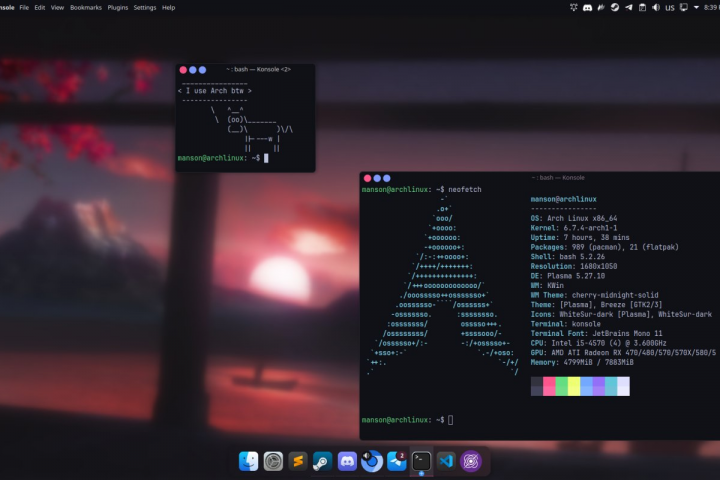
Task: Click the 'Shell: bash 5.2.26' line
Action: pos(568,257)
